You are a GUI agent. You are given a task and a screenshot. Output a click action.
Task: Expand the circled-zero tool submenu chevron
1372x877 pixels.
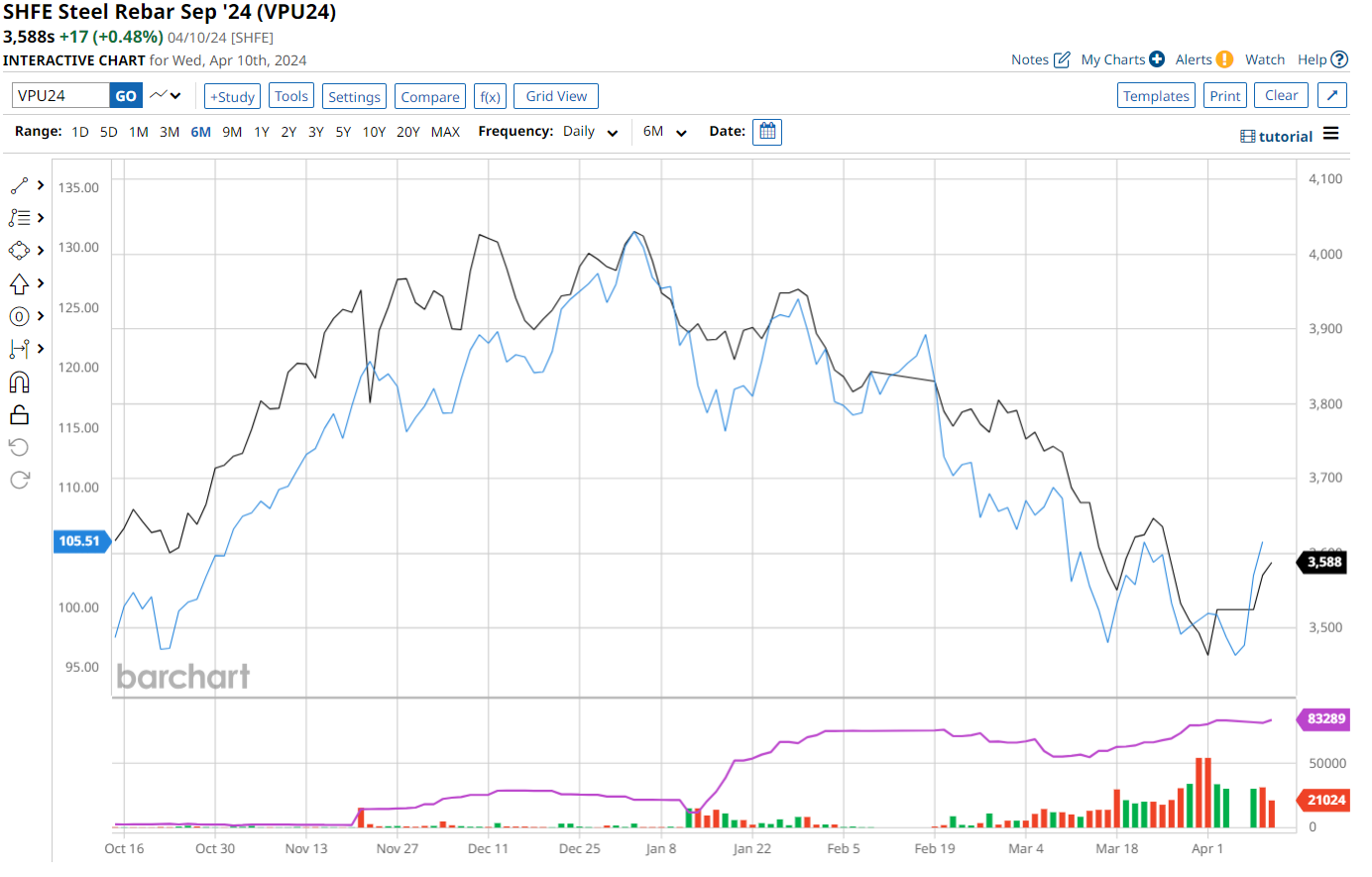41,316
